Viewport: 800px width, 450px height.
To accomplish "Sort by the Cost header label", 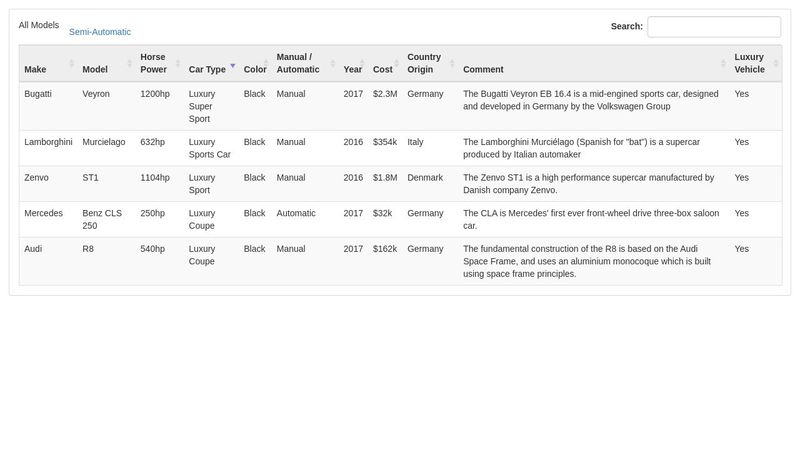I will (383, 69).
